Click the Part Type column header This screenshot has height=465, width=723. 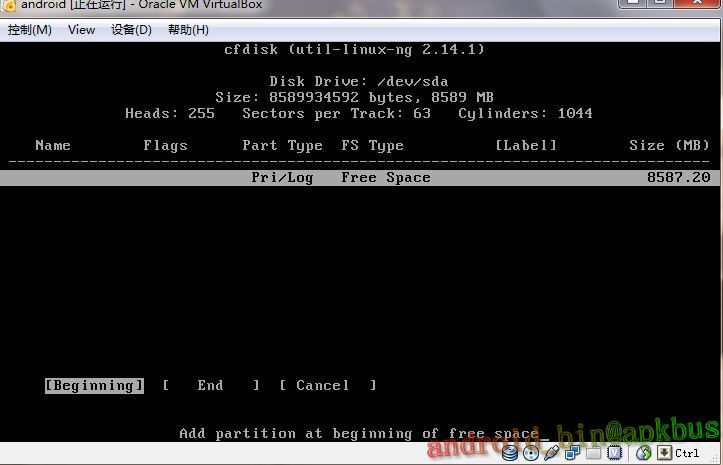point(282,146)
